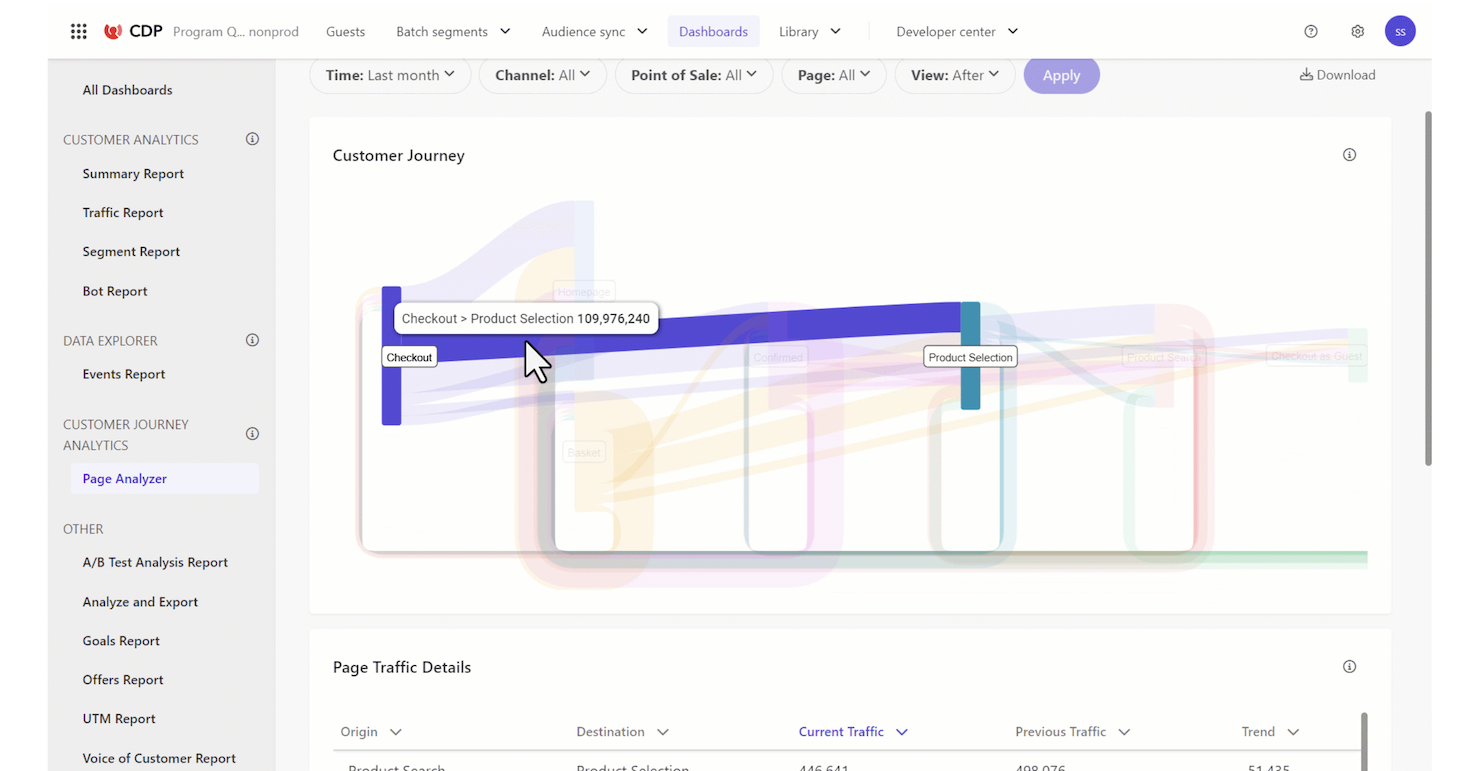This screenshot has height=771, width=1480.
Task: Open the app launcher grid icon
Action: 78,31
